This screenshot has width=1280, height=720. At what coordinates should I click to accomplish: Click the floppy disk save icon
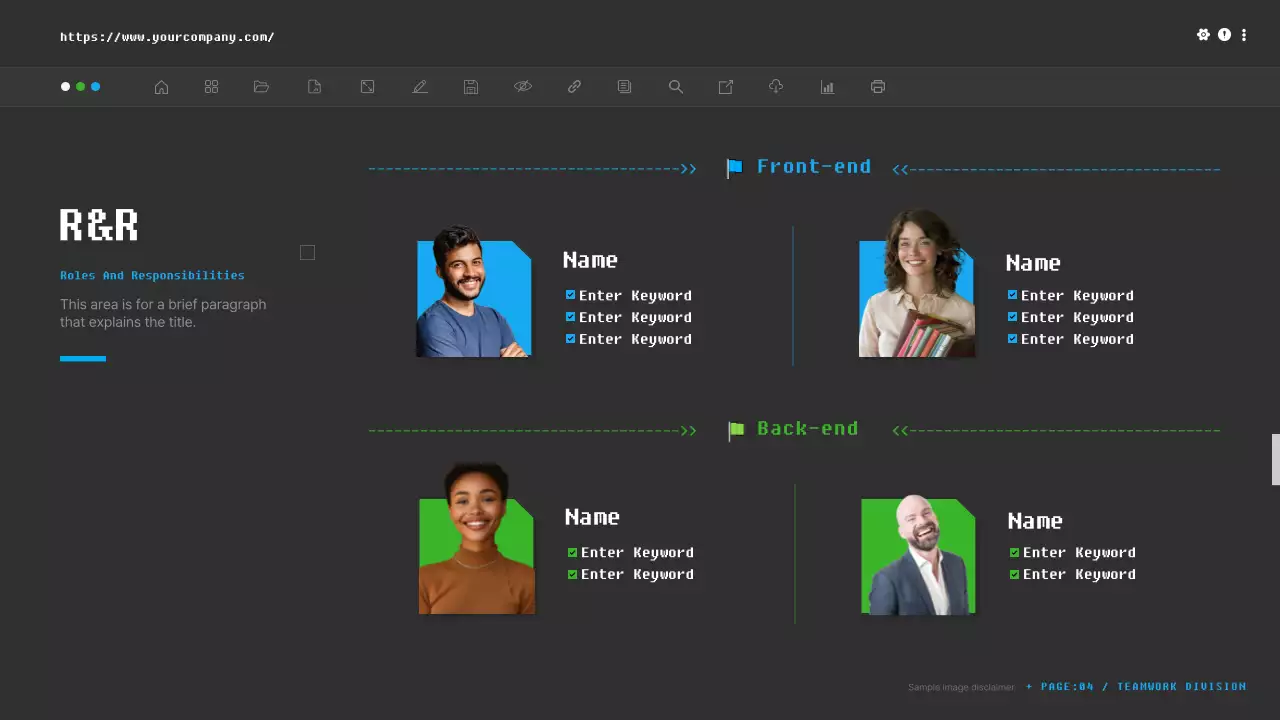[471, 87]
